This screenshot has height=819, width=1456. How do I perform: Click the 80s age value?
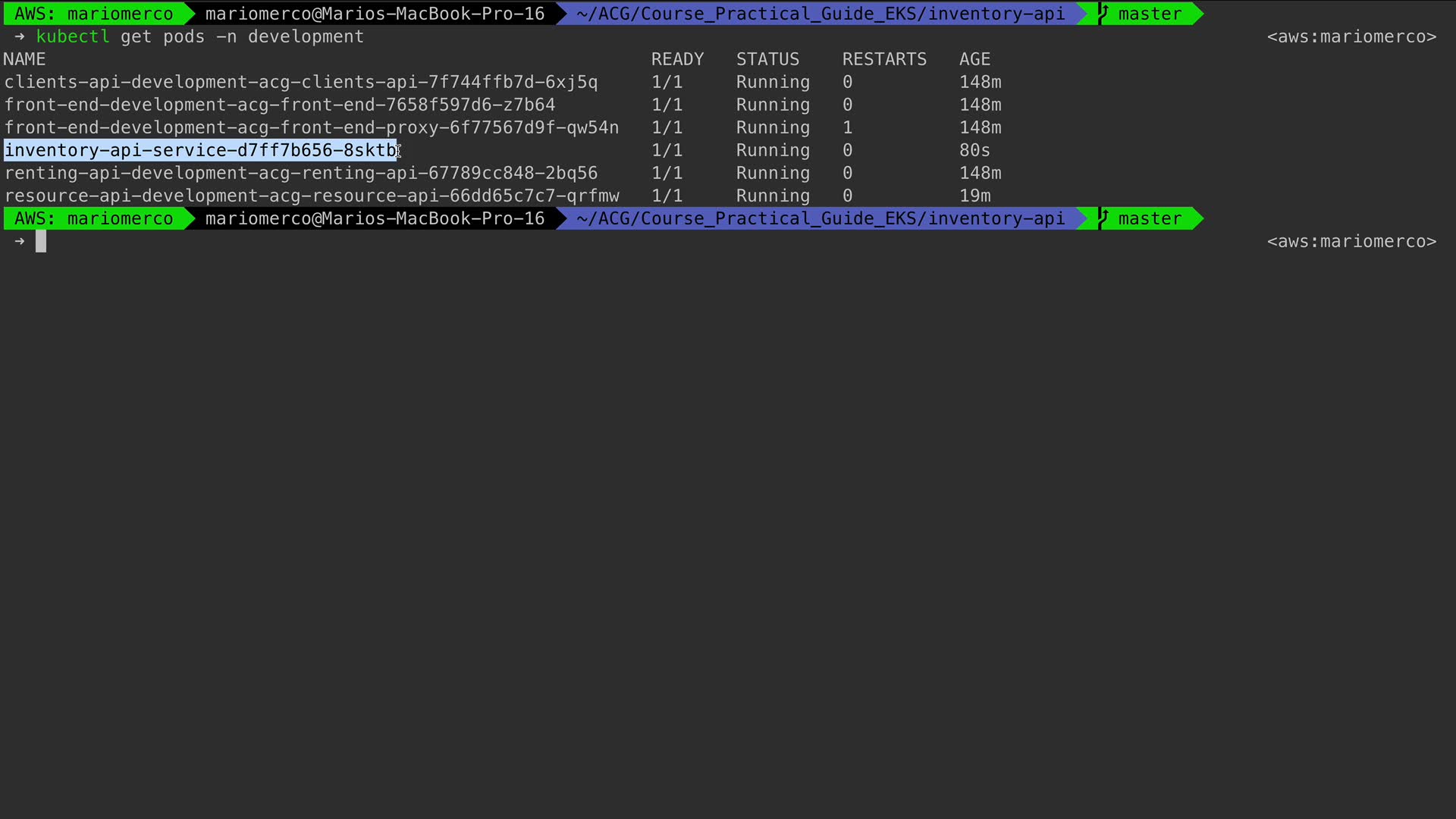click(x=974, y=150)
